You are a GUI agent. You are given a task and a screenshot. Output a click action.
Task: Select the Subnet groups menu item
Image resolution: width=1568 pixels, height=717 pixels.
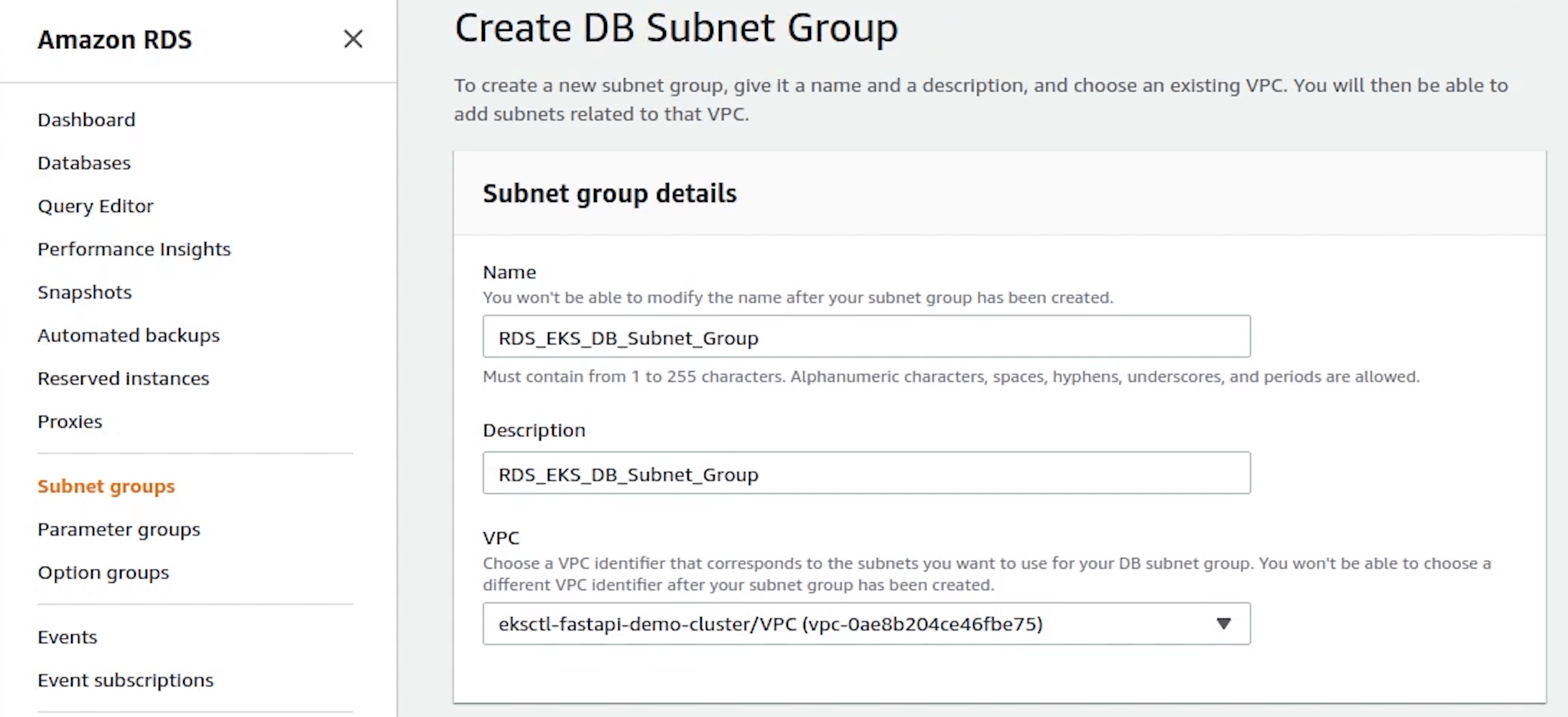106,486
